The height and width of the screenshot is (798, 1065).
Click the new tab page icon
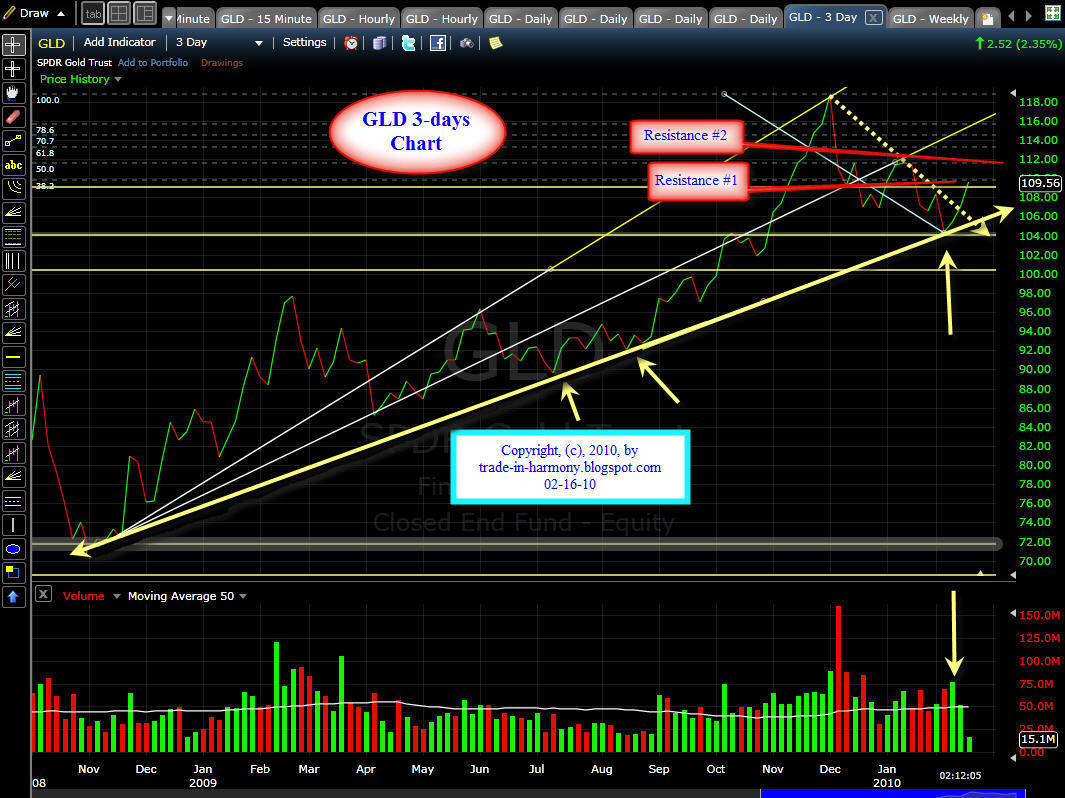(988, 18)
